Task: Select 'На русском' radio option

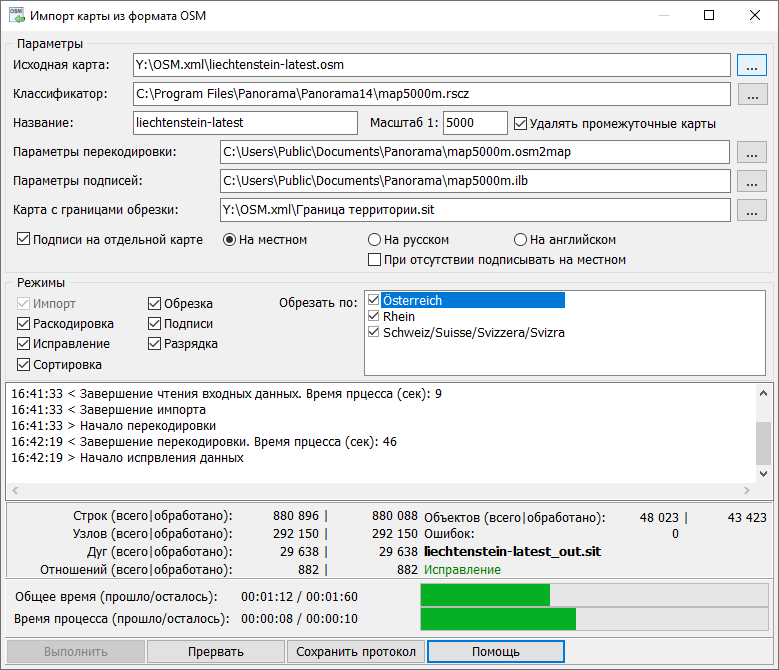Action: click(375, 240)
